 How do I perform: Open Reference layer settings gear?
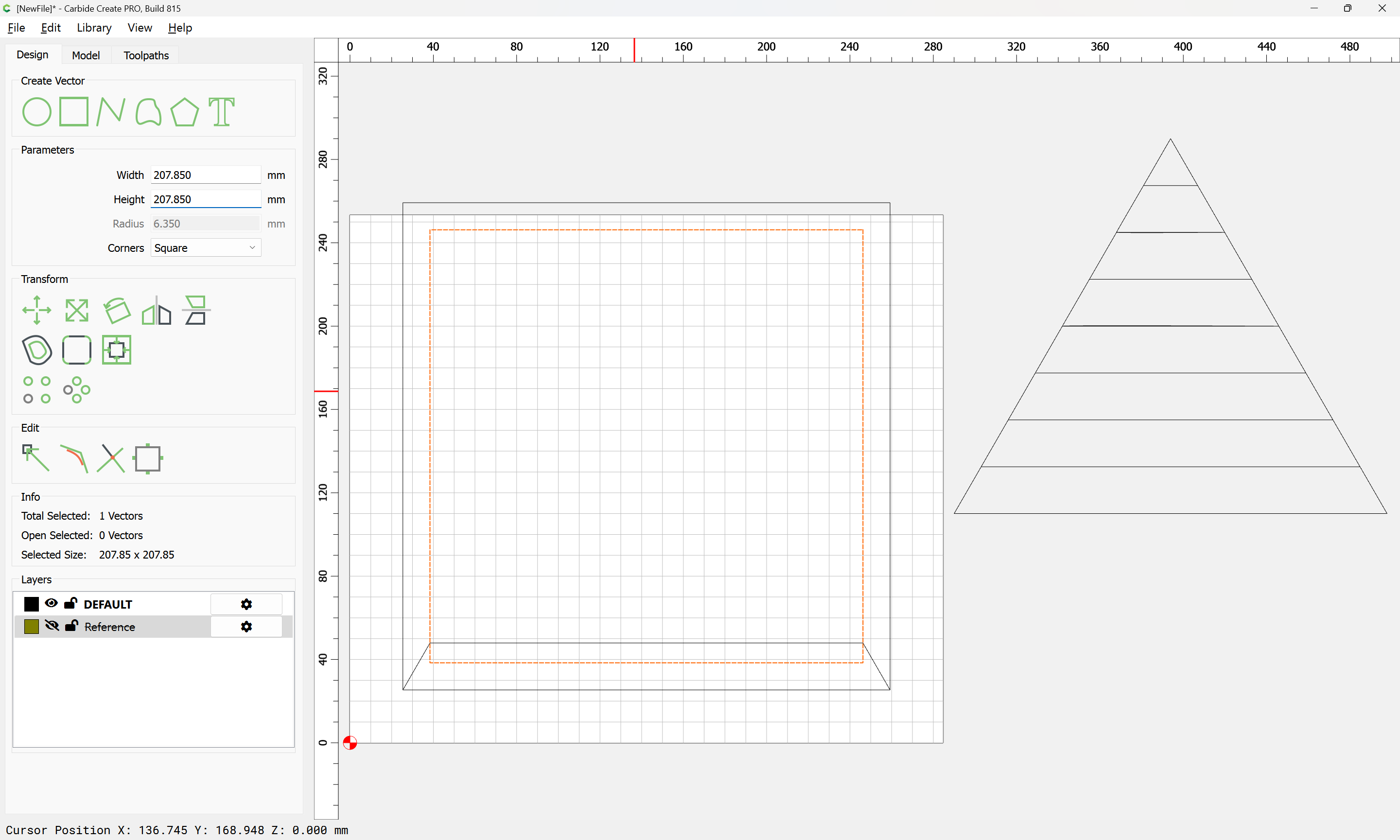[246, 627]
